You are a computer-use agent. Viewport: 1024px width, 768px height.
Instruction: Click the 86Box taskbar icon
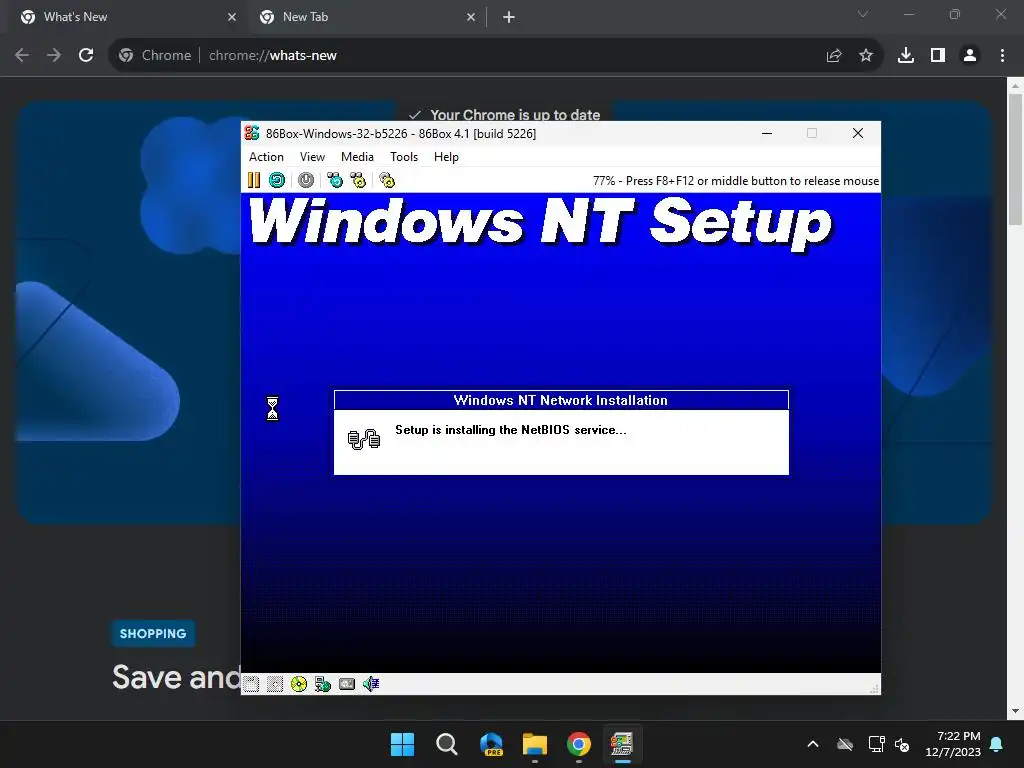[622, 744]
